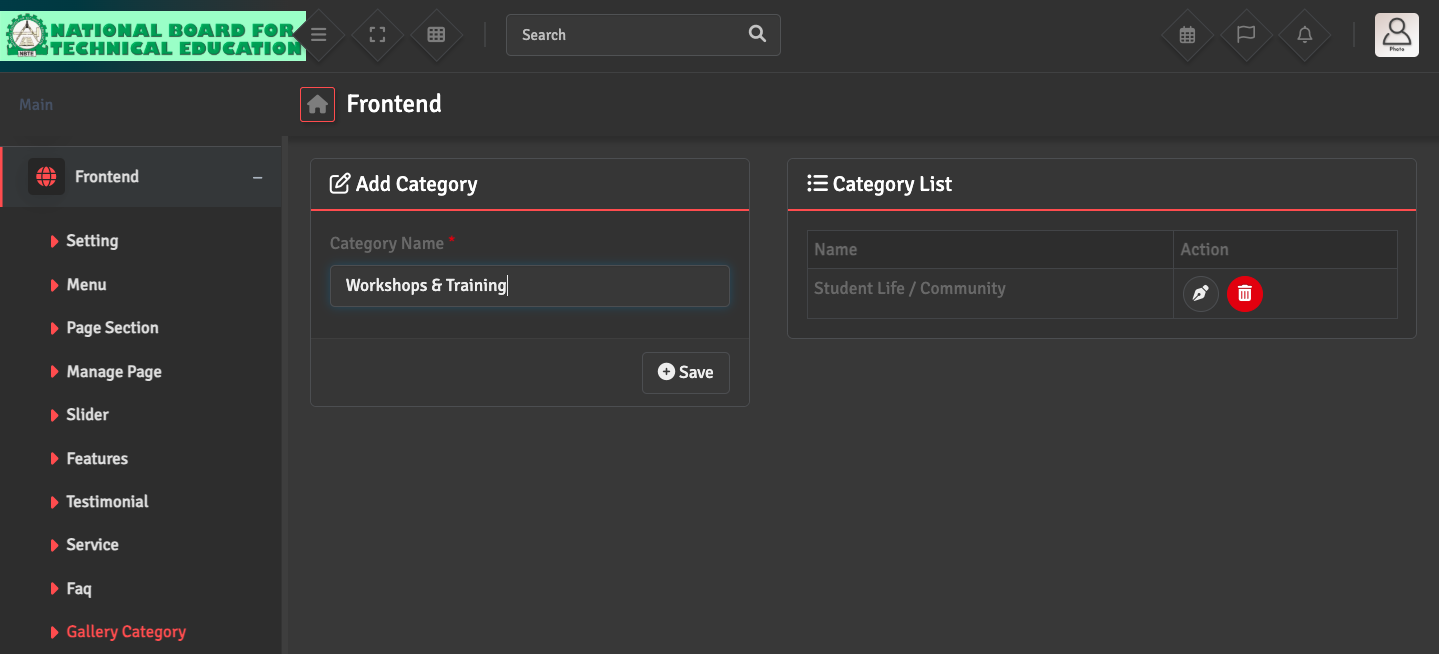
Task: Open the Setting sidebar item
Action: [x=92, y=241]
